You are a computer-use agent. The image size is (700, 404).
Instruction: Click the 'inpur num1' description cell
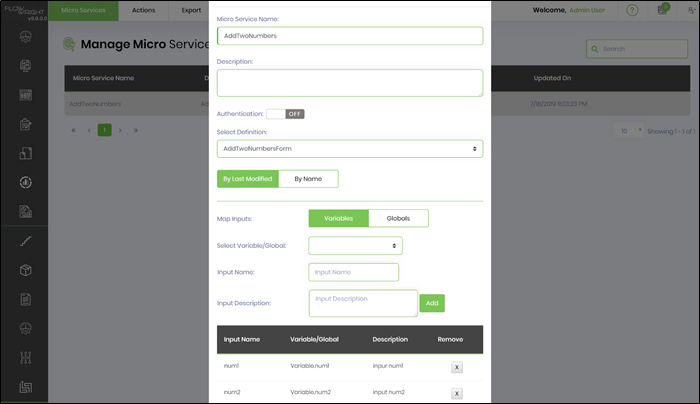pos(388,366)
